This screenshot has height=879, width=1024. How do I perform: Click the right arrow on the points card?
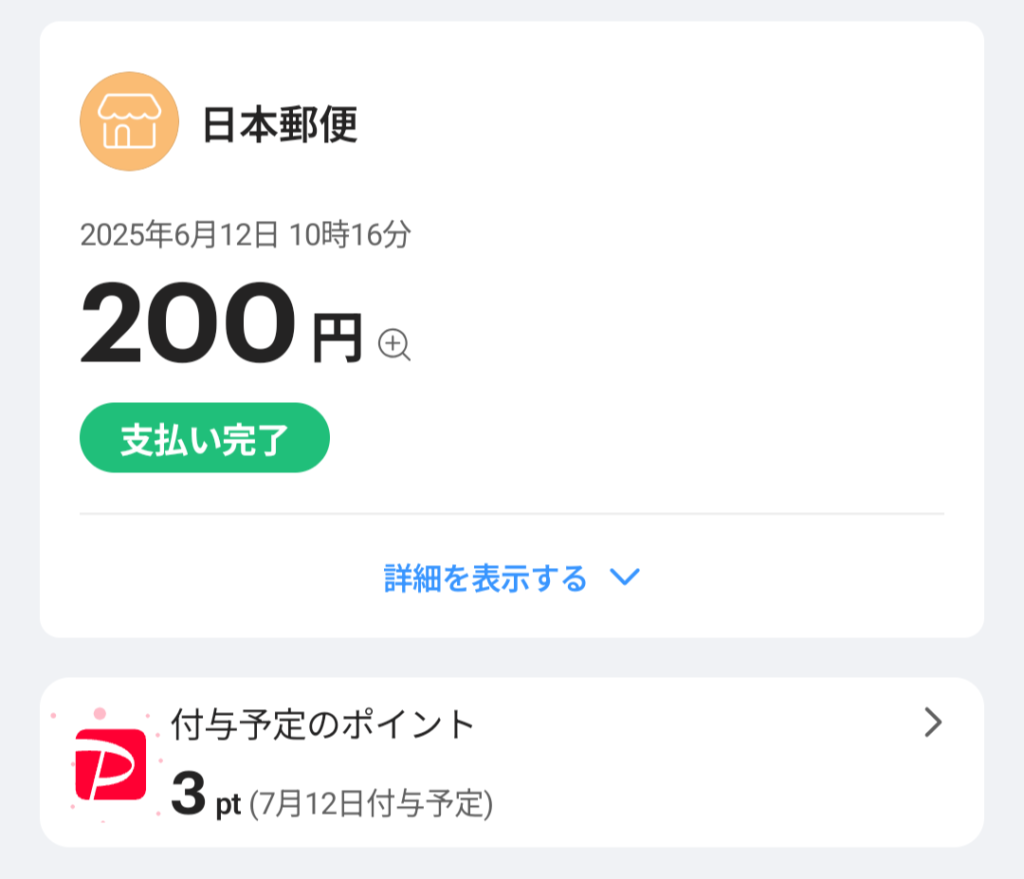(x=932, y=722)
